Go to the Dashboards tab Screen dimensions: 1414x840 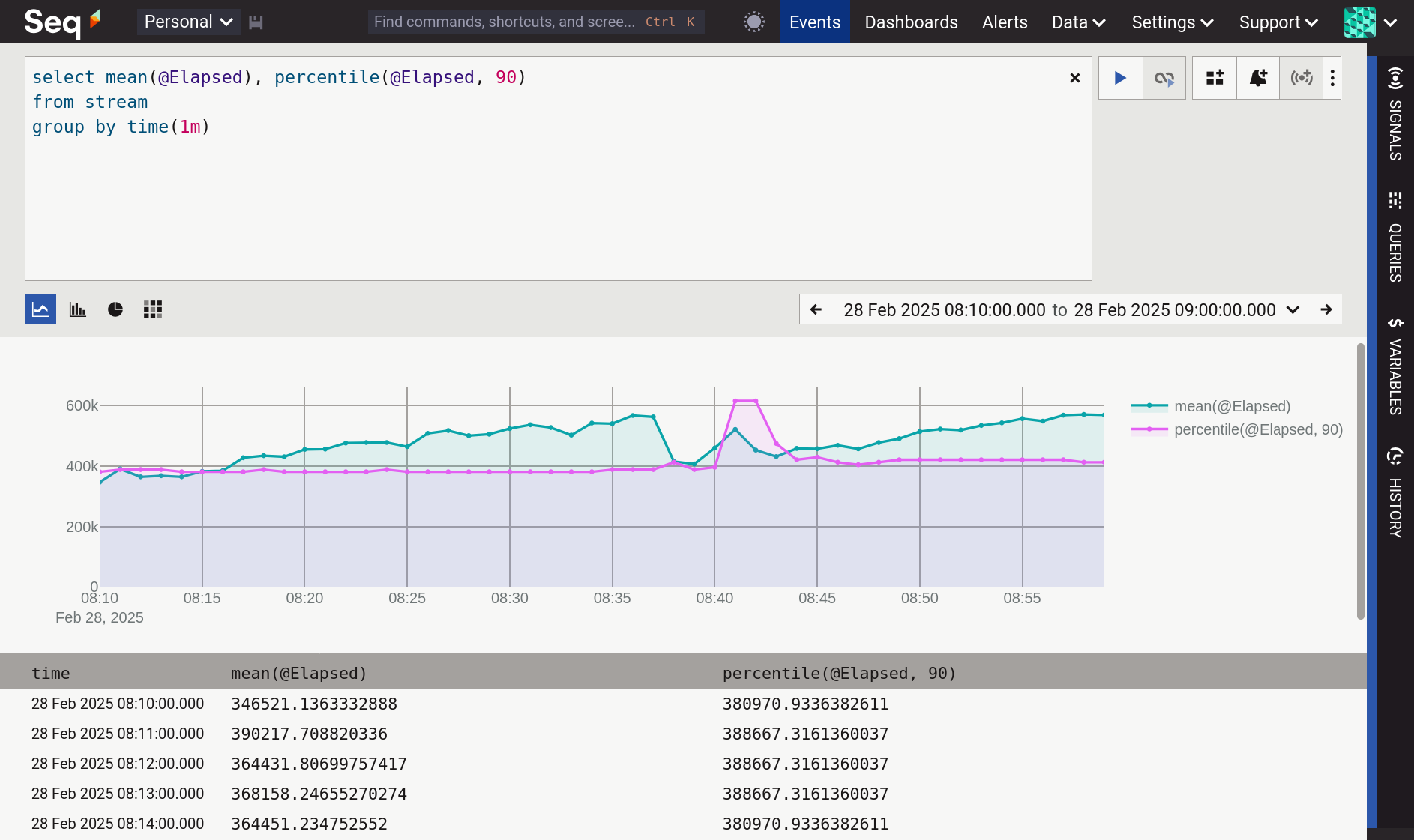point(911,22)
